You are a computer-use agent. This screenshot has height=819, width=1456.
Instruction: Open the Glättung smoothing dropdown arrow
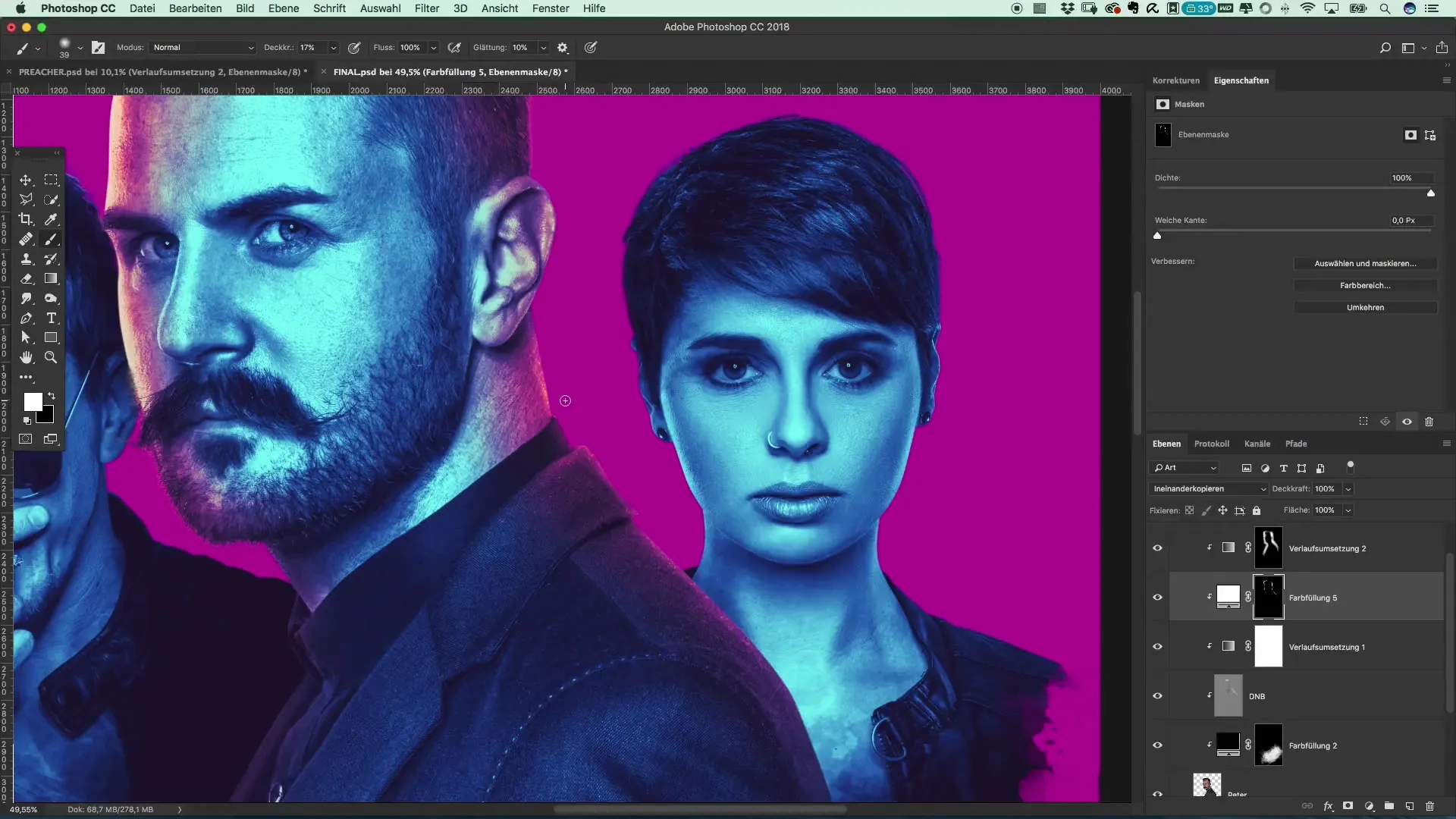click(543, 47)
